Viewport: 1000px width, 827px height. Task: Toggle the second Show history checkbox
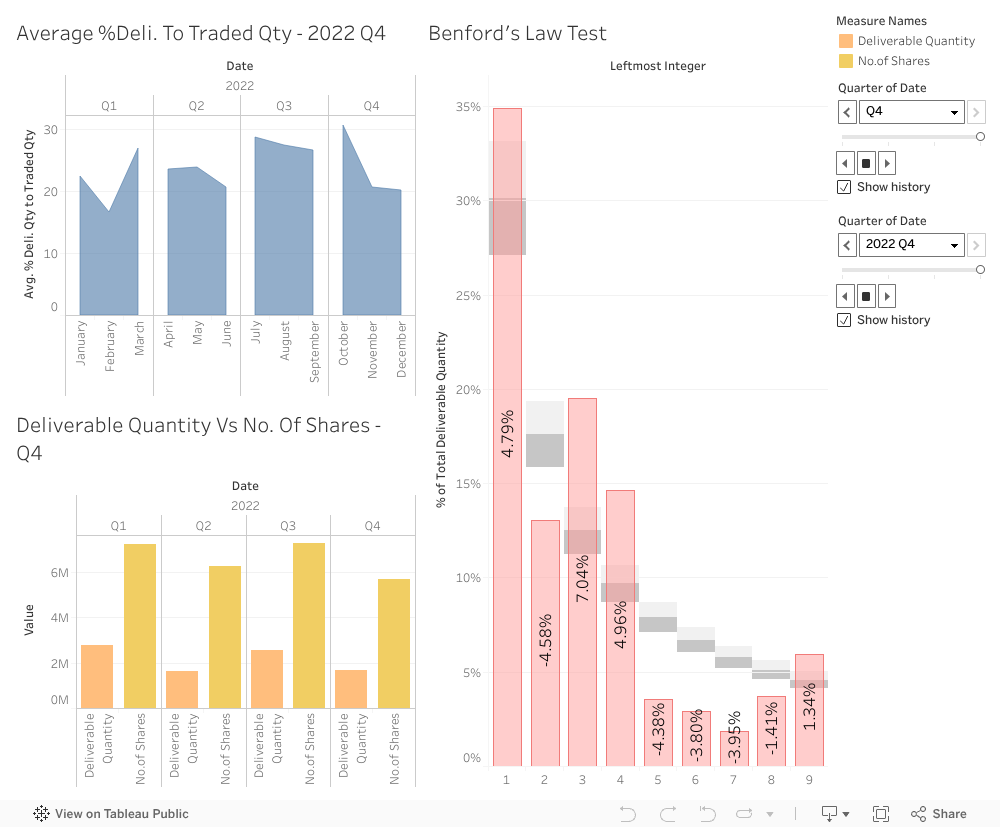pos(845,320)
